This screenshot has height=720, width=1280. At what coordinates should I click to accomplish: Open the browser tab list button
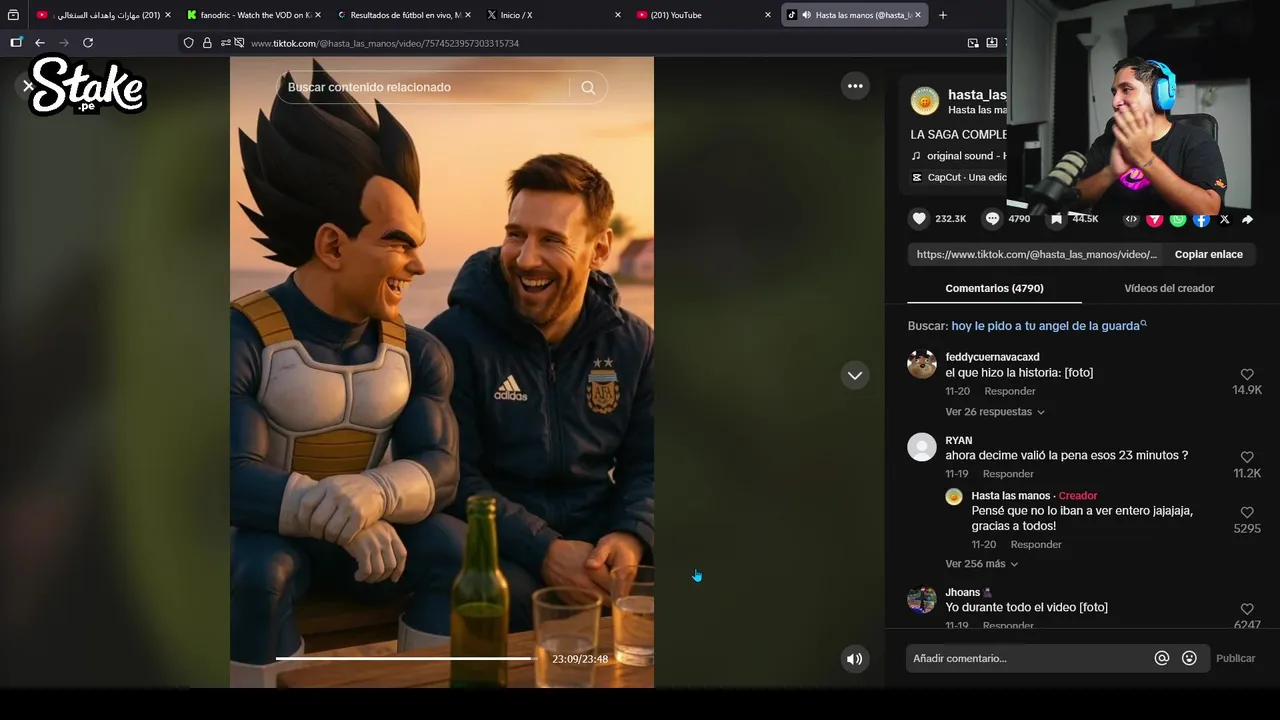pos(13,15)
